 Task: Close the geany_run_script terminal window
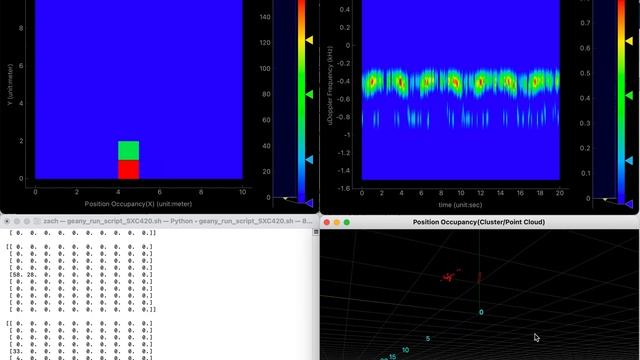[7, 221]
